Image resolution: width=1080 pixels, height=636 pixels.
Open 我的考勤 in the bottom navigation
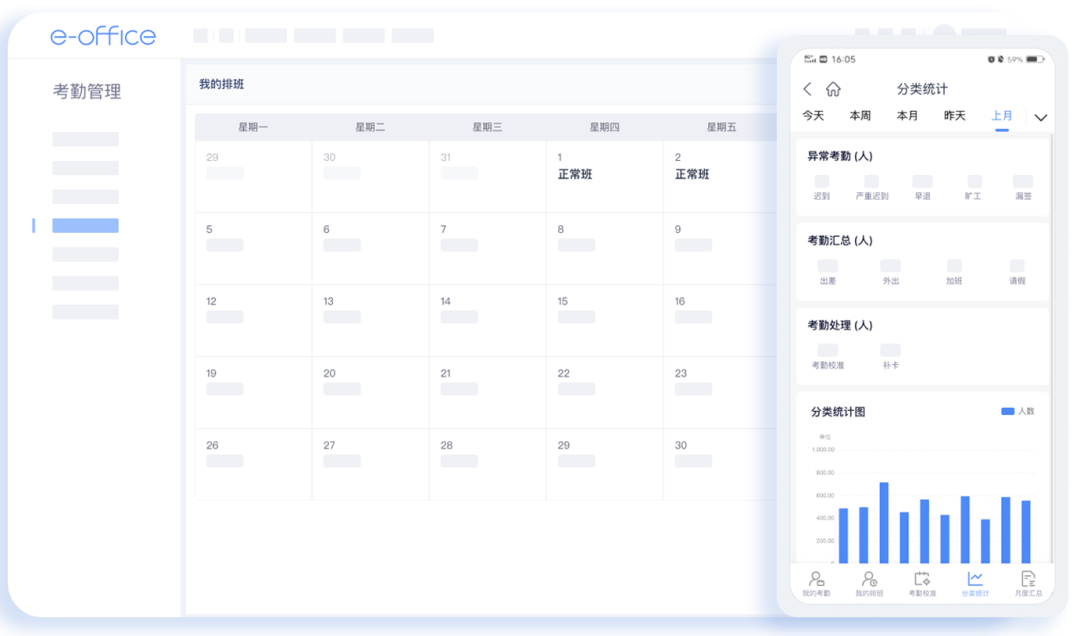point(816,582)
